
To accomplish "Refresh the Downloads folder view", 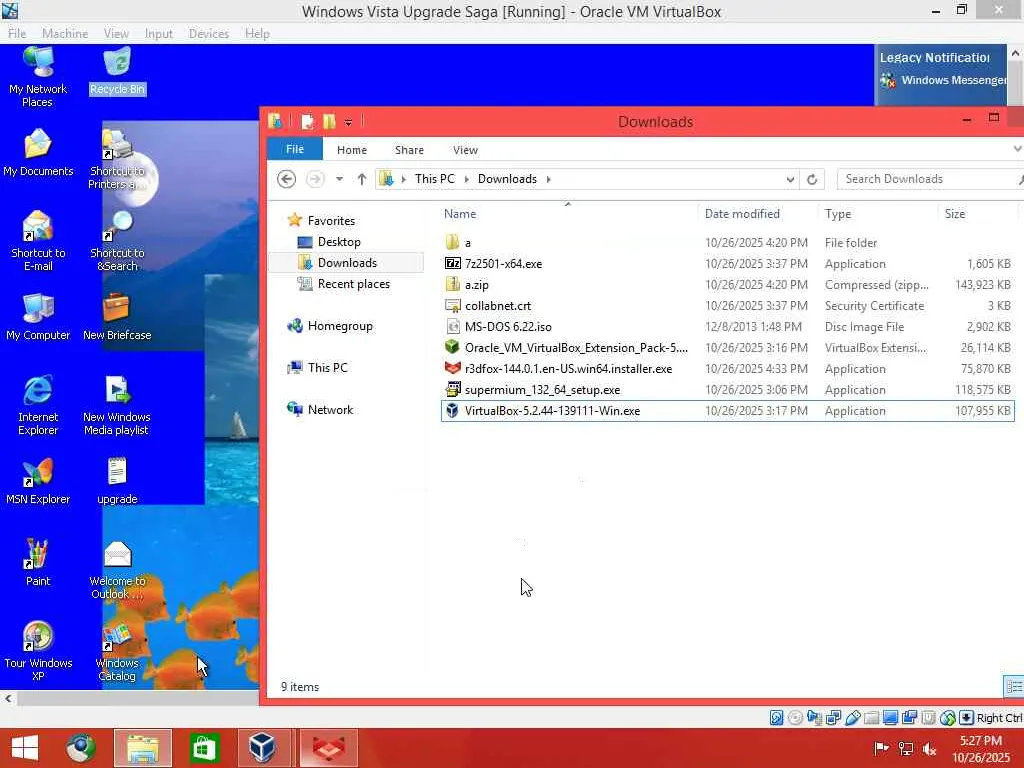I will (x=812, y=179).
